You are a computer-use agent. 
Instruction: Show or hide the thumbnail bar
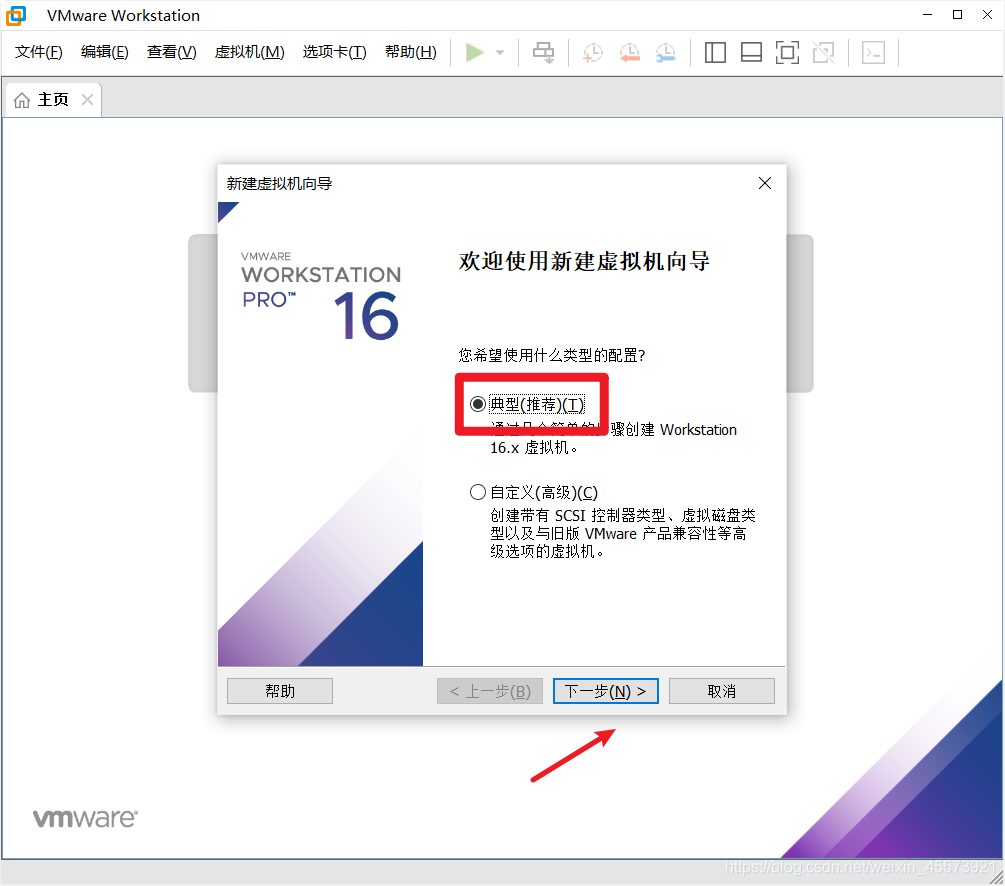751,52
